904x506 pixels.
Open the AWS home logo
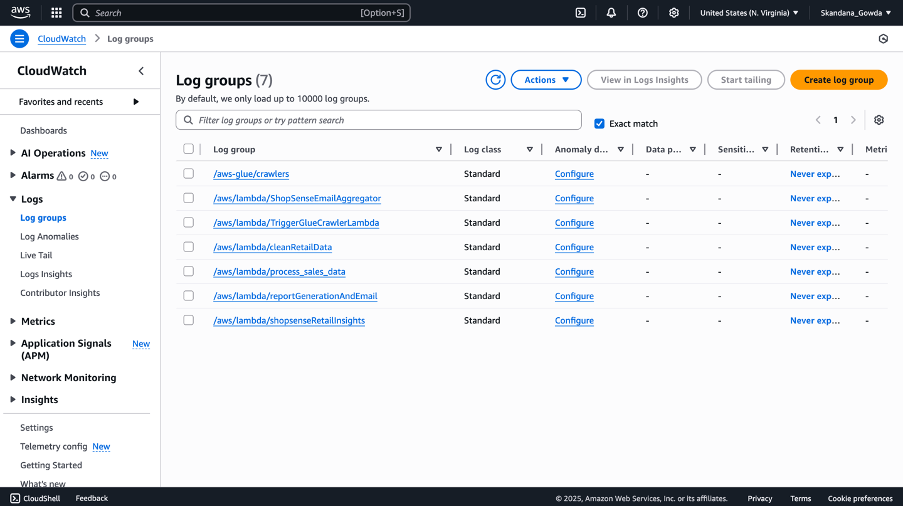[20, 12]
